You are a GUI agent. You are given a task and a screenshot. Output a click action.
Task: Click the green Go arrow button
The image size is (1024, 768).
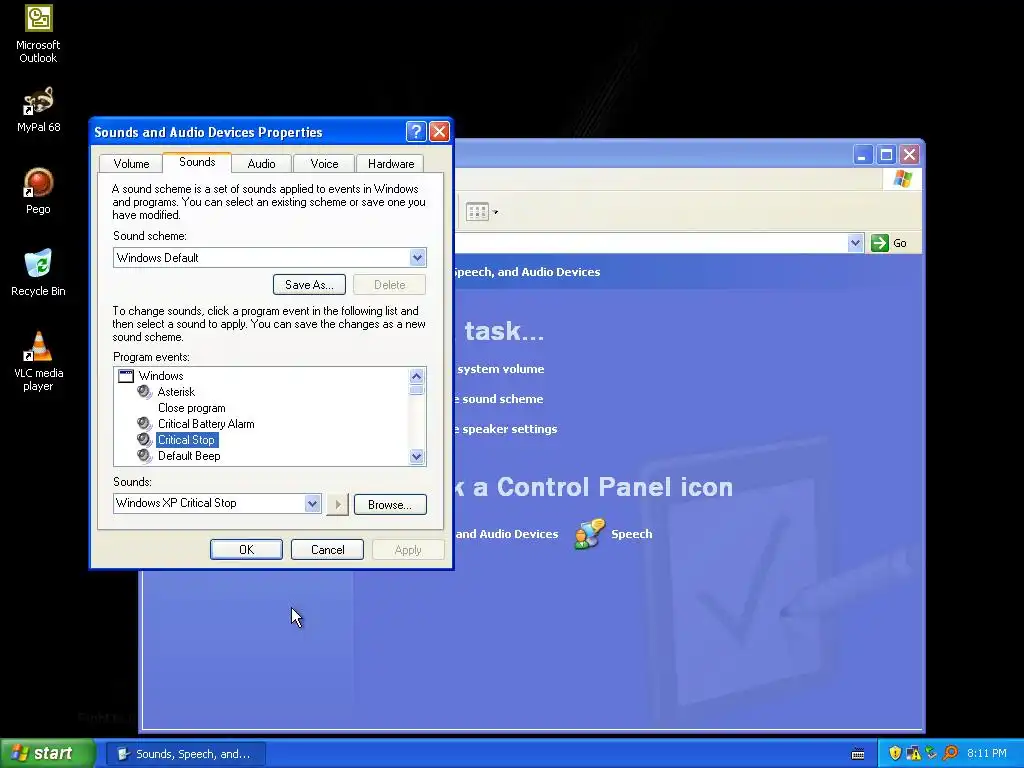point(880,243)
